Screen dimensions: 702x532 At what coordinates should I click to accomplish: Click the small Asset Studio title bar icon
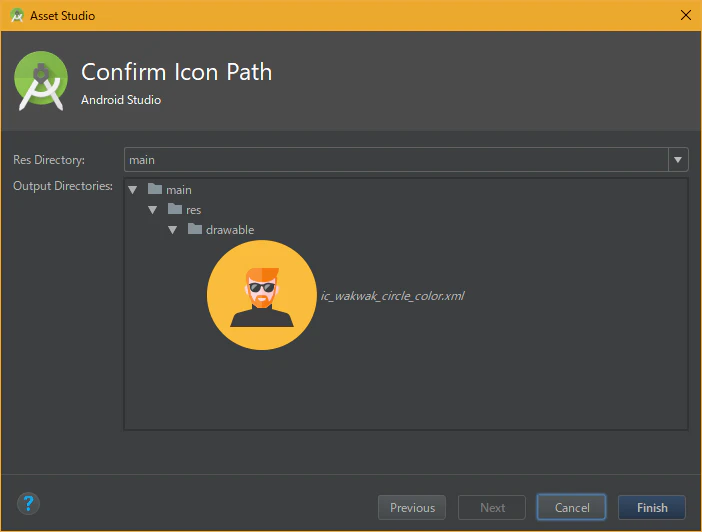17,15
